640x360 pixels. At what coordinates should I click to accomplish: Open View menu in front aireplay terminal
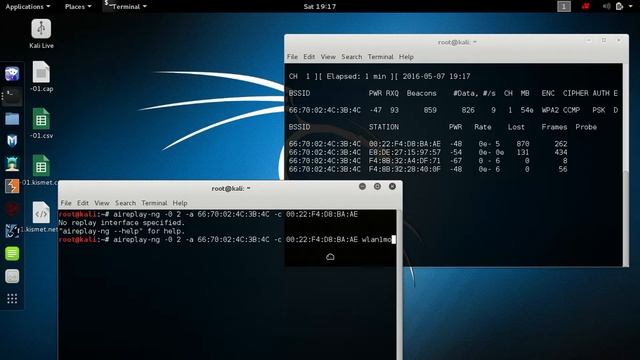pyautogui.click(x=102, y=203)
